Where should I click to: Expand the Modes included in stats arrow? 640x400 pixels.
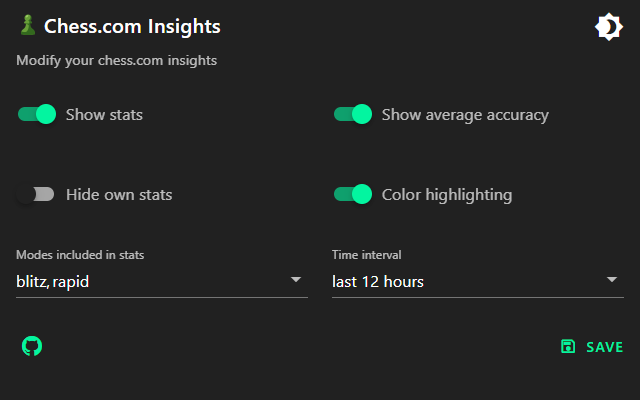click(x=296, y=280)
